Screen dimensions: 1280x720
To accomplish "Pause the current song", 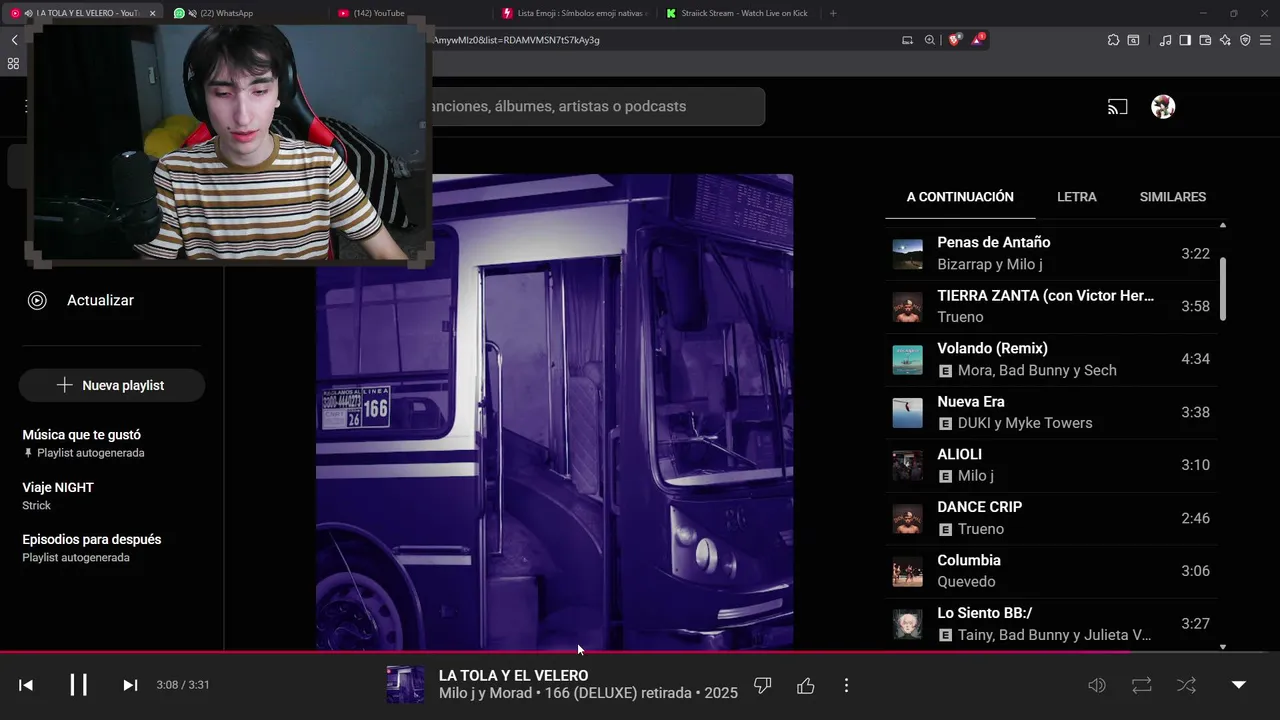I will [78, 685].
